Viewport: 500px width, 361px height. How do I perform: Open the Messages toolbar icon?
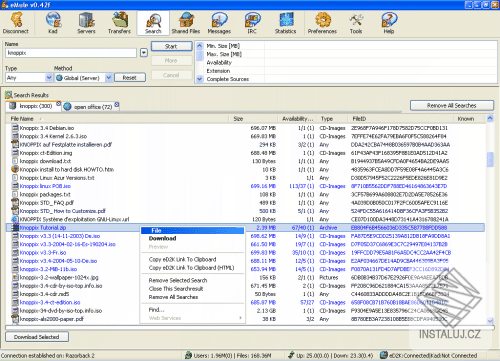[x=219, y=23]
